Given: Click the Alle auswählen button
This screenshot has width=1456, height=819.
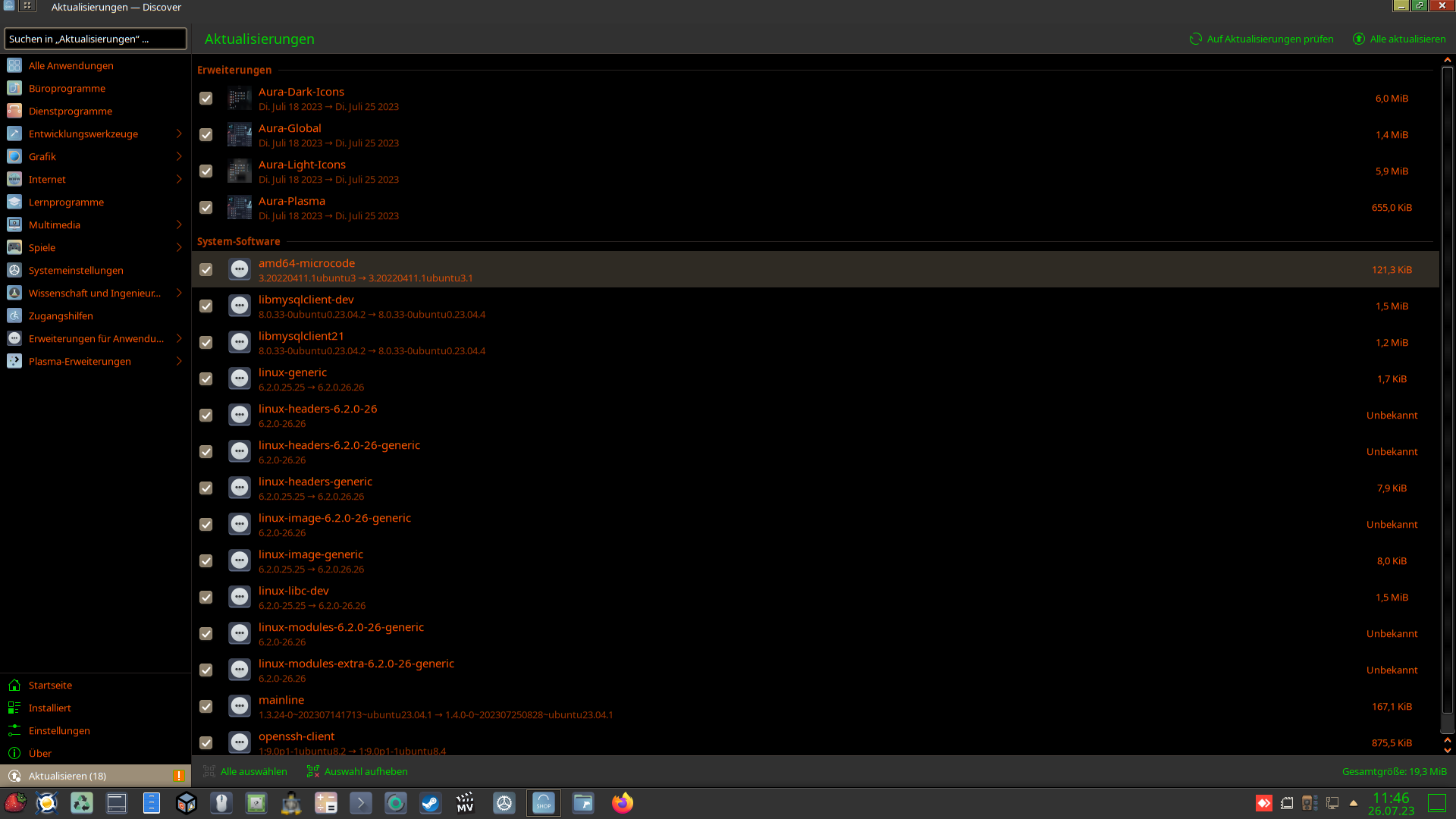Looking at the screenshot, I should [x=245, y=771].
